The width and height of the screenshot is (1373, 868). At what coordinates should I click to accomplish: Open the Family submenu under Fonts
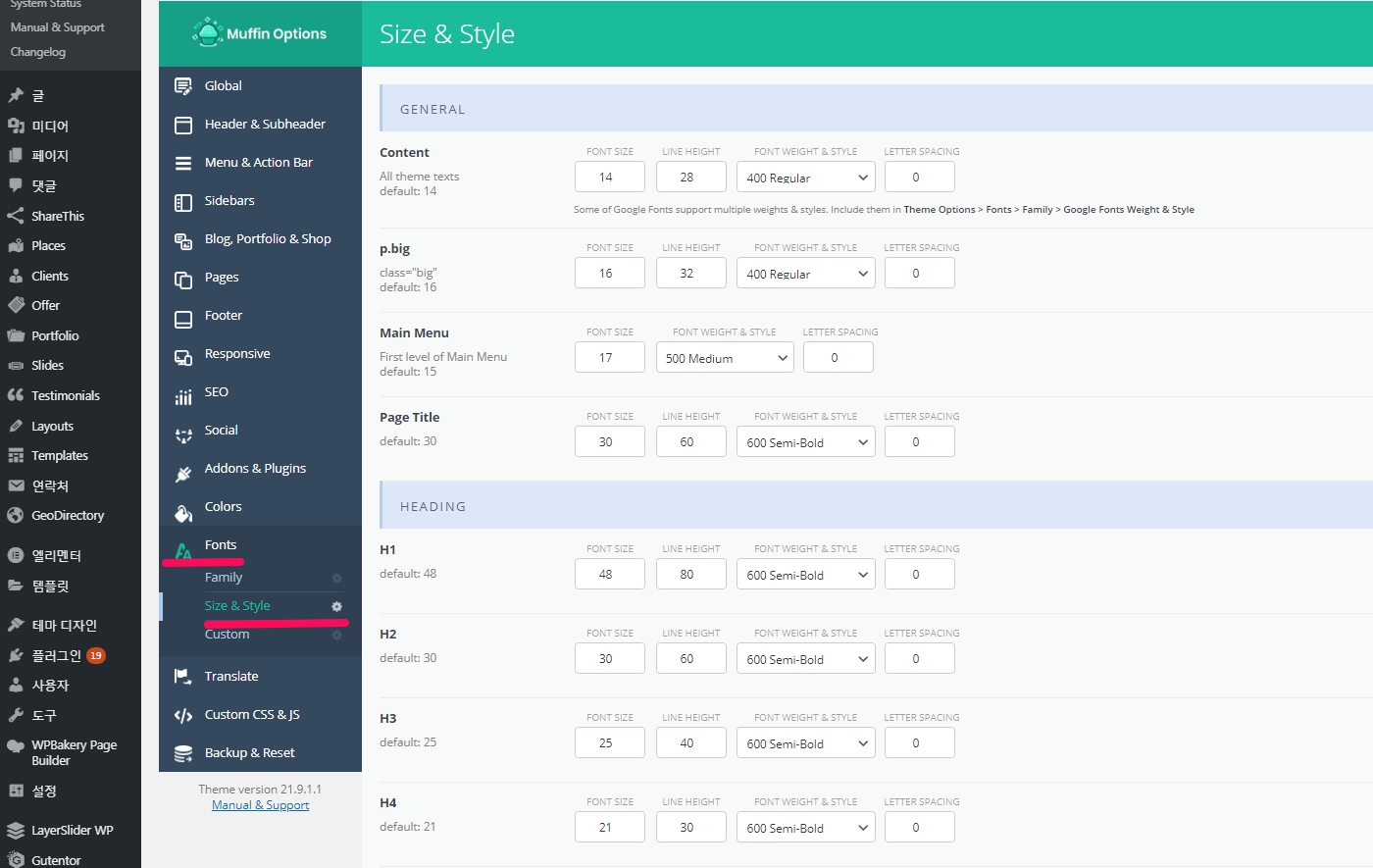224,578
